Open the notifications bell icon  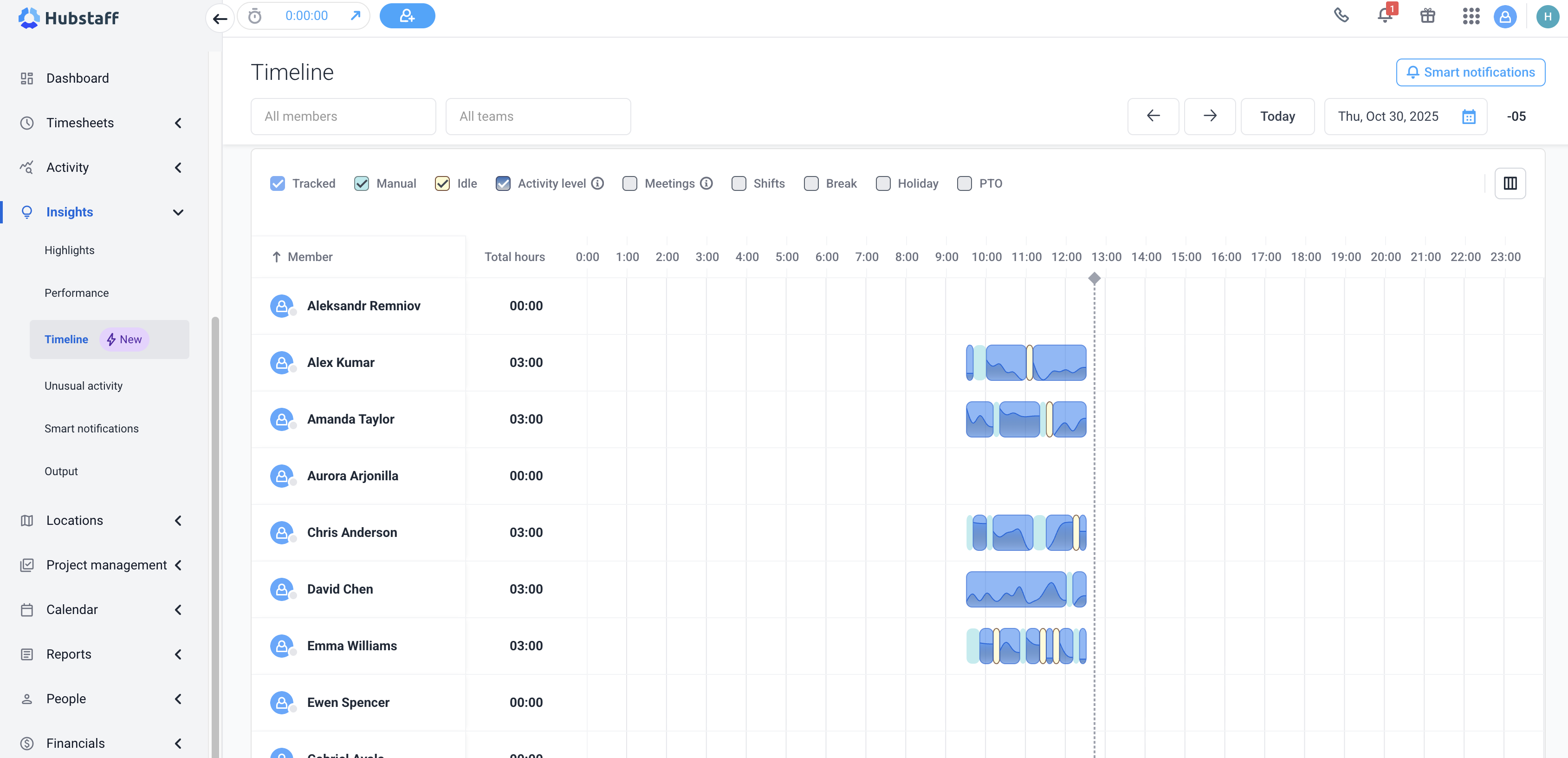point(1384,16)
